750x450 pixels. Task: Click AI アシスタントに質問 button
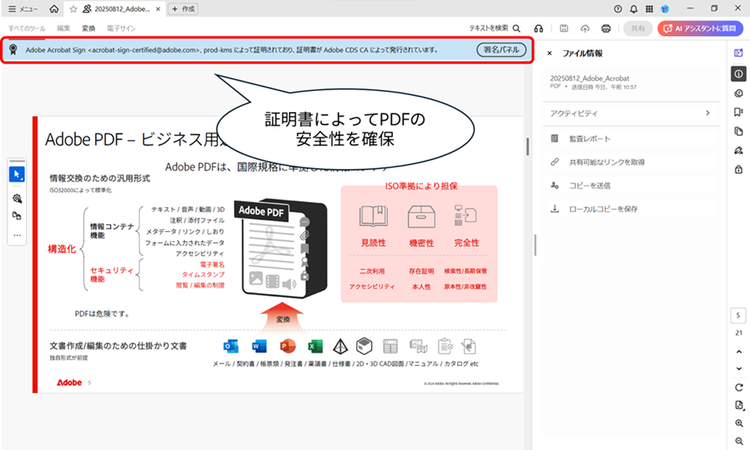coord(700,29)
